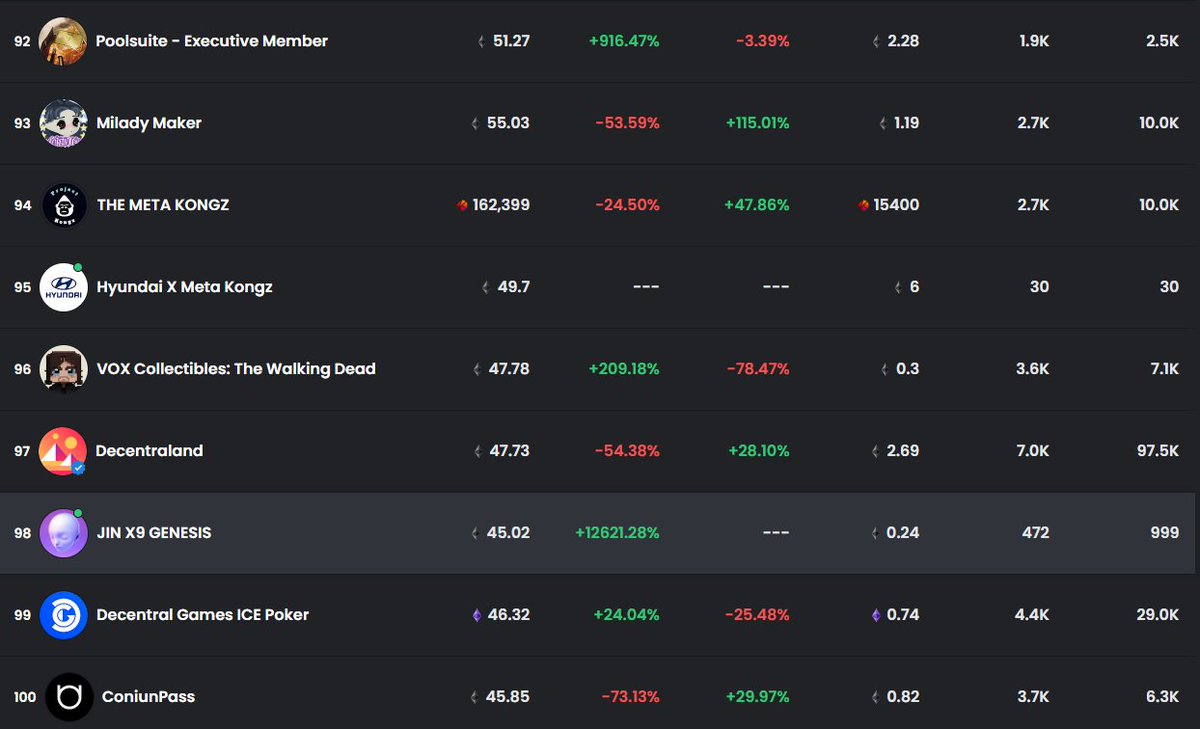Click VOX Collectibles floor price 0.3

pos(908,369)
